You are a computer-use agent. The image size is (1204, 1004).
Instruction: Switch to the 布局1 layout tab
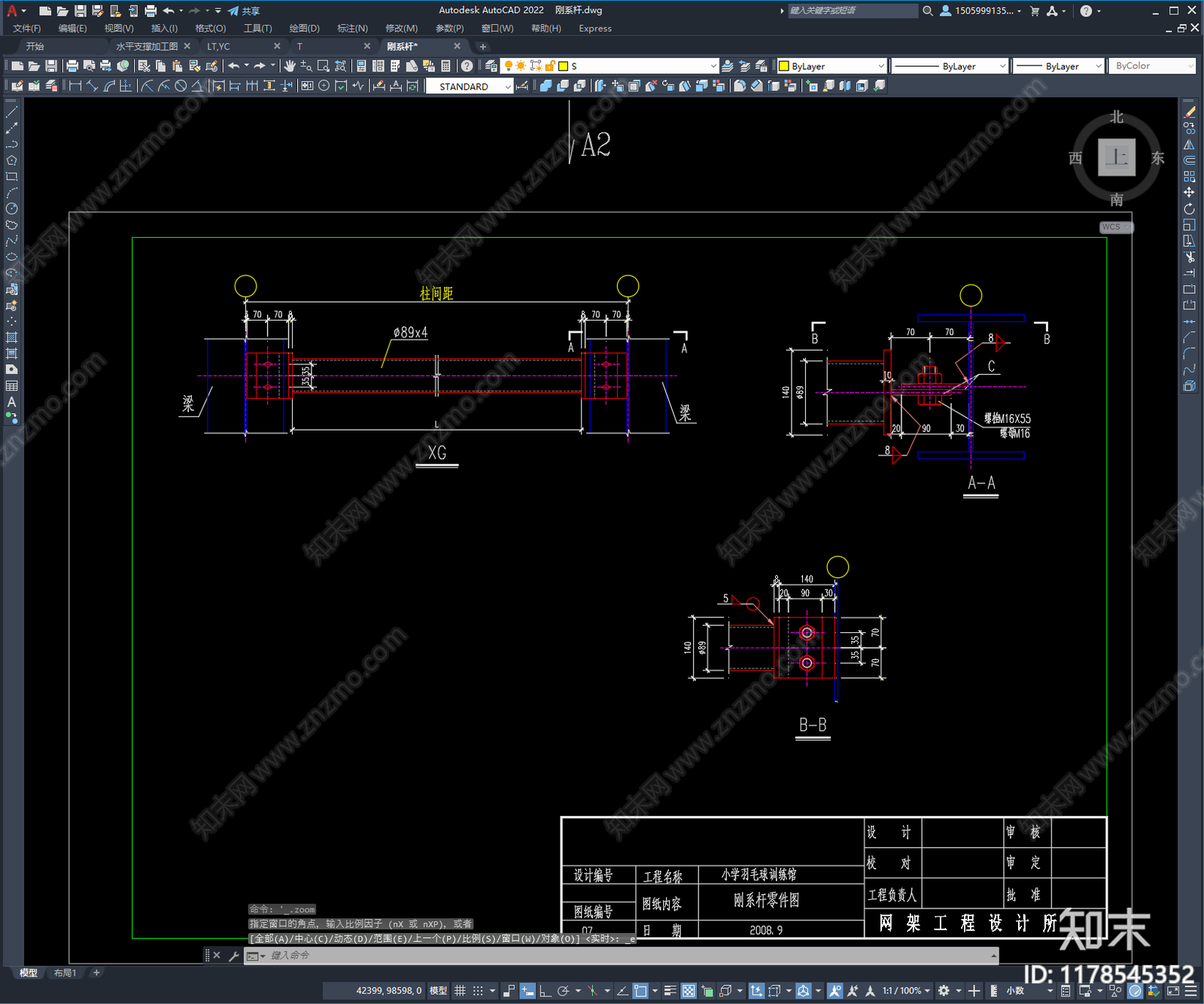[65, 973]
